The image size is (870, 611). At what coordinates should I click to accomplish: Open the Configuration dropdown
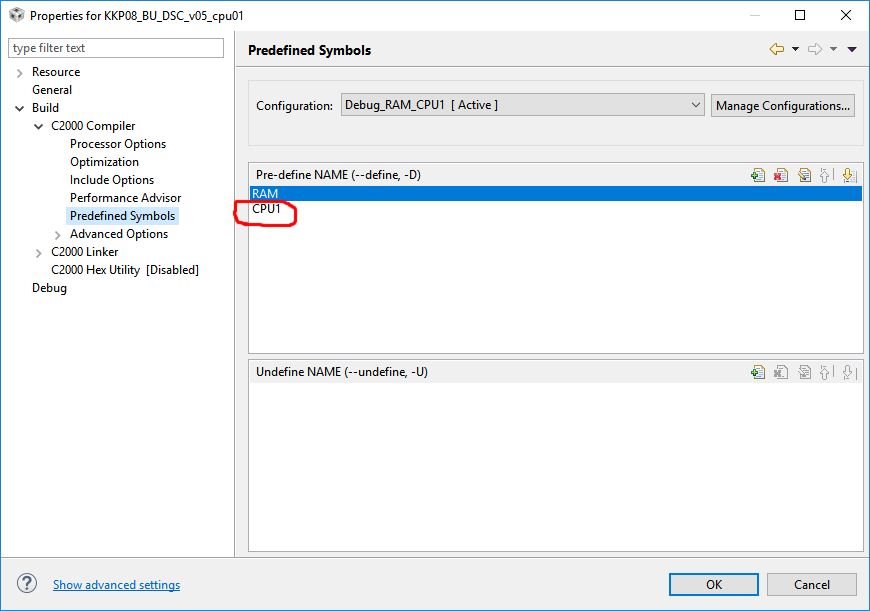pos(523,105)
